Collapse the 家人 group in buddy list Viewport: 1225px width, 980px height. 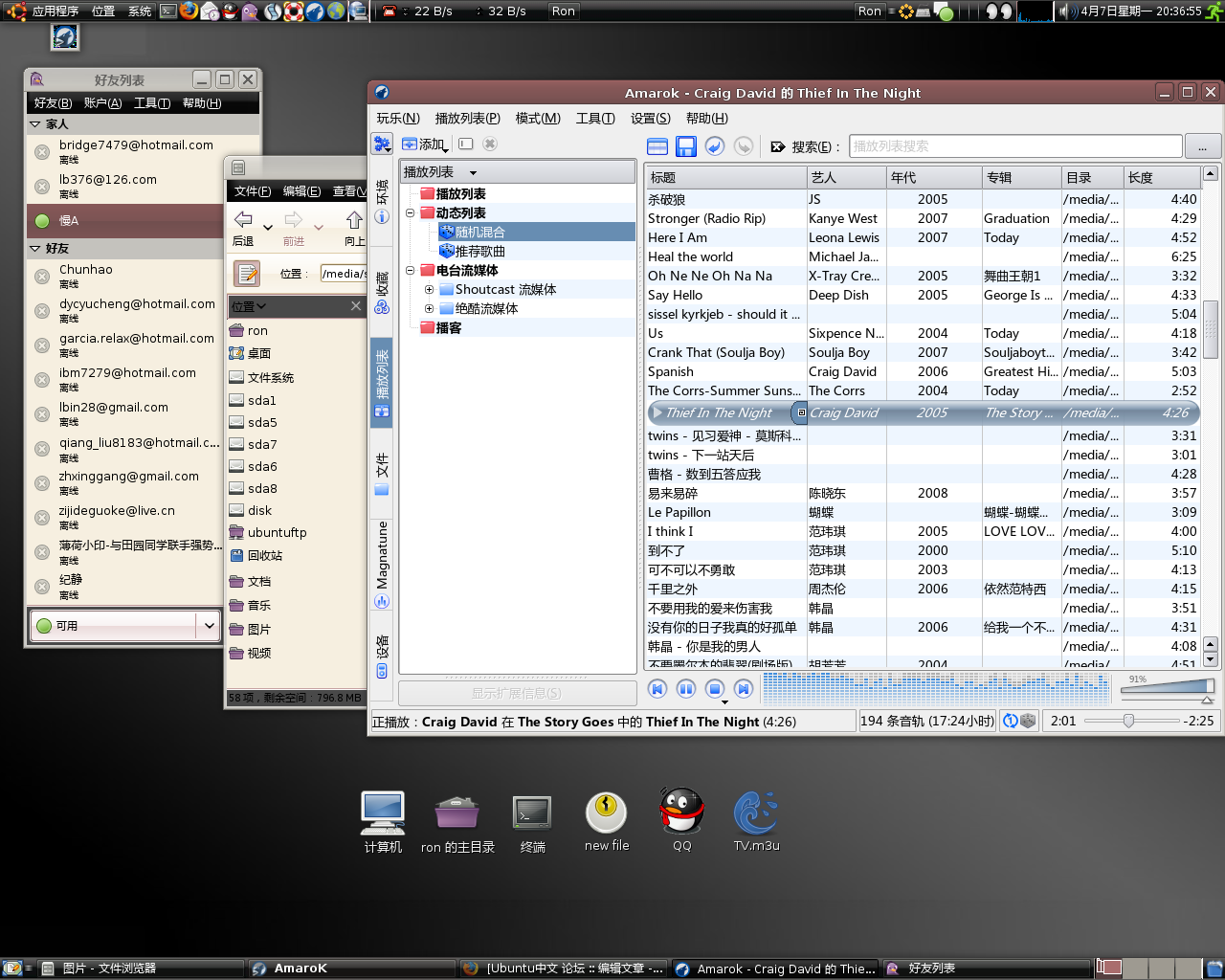(x=35, y=124)
